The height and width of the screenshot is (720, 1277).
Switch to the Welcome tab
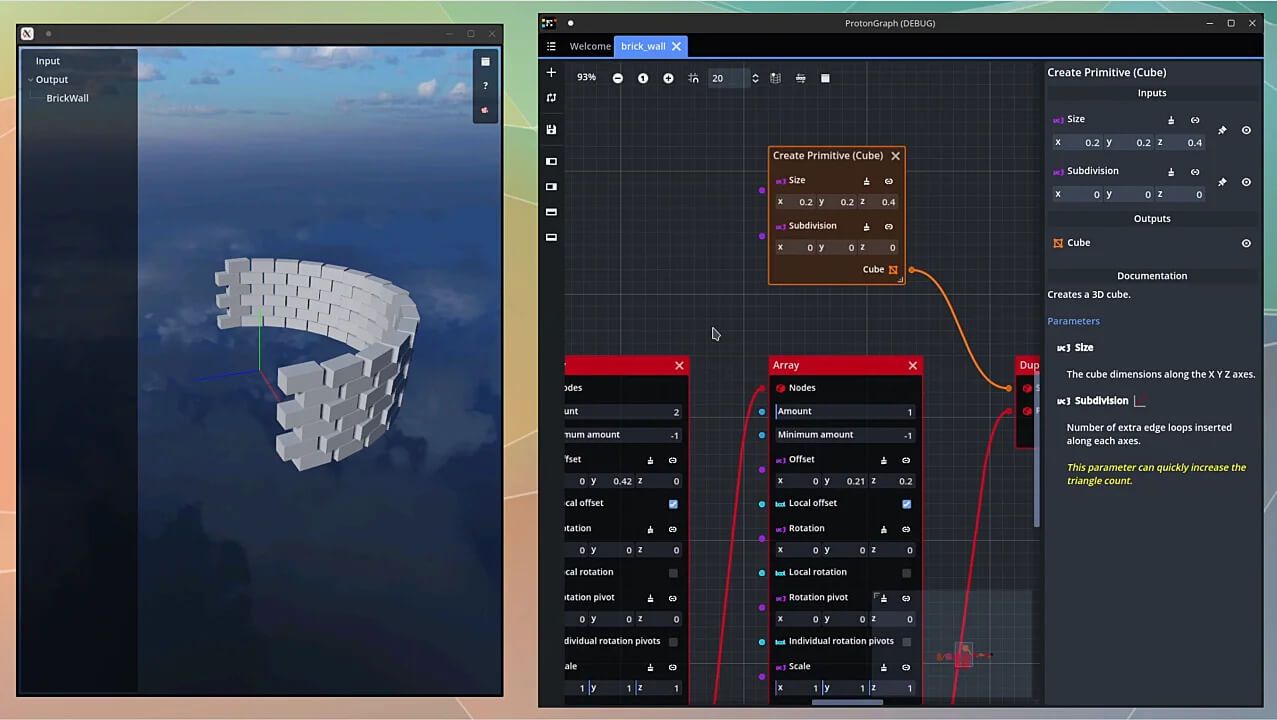point(590,46)
